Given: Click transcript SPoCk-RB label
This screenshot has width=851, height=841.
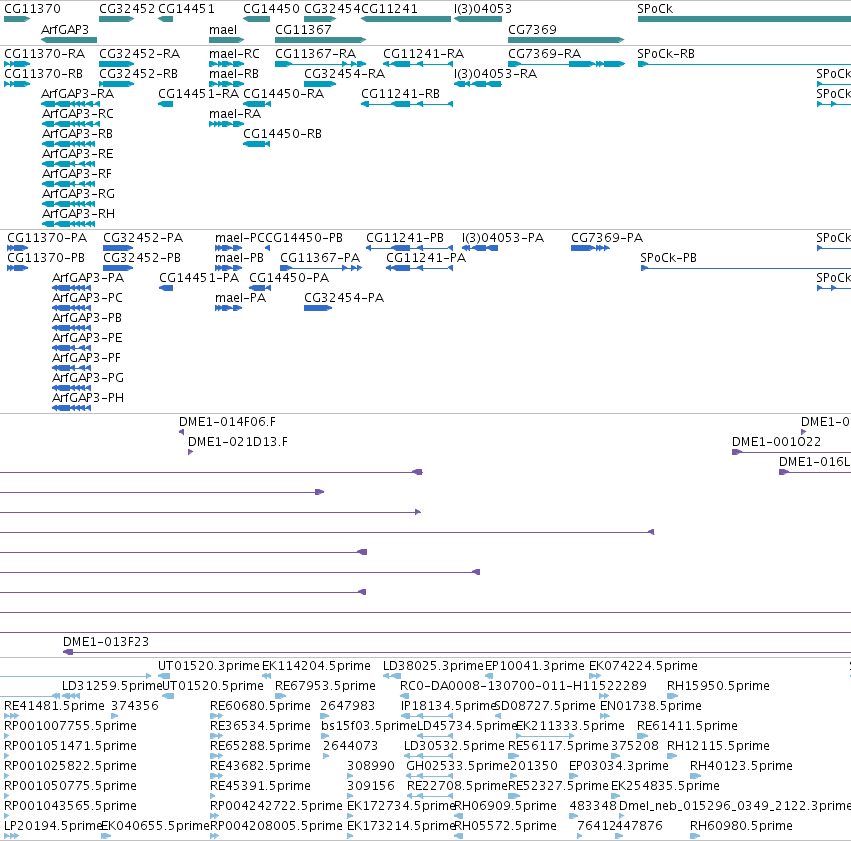Looking at the screenshot, I should pyautogui.click(x=665, y=54).
